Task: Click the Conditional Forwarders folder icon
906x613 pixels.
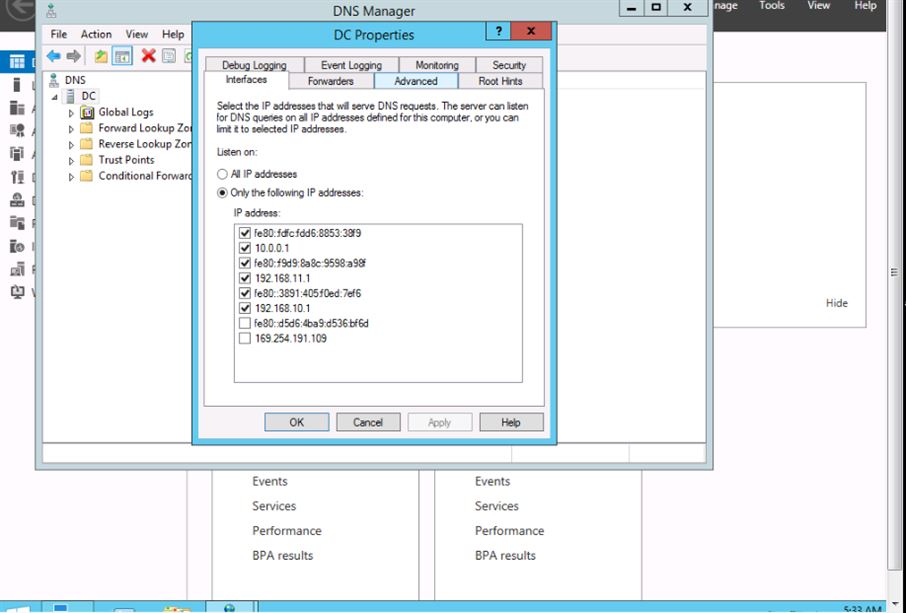Action: tap(87, 176)
